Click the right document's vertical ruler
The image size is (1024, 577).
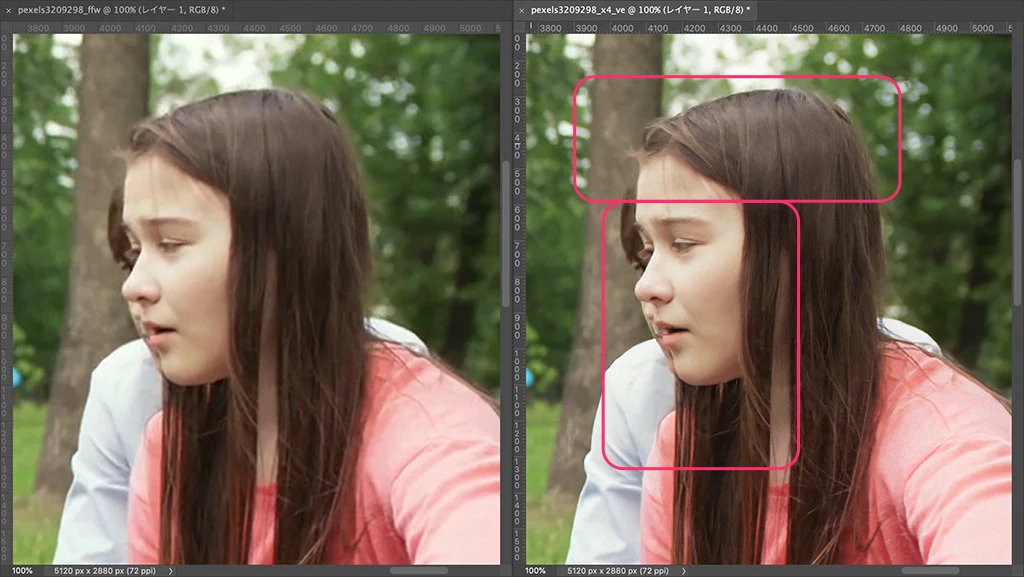(519, 300)
